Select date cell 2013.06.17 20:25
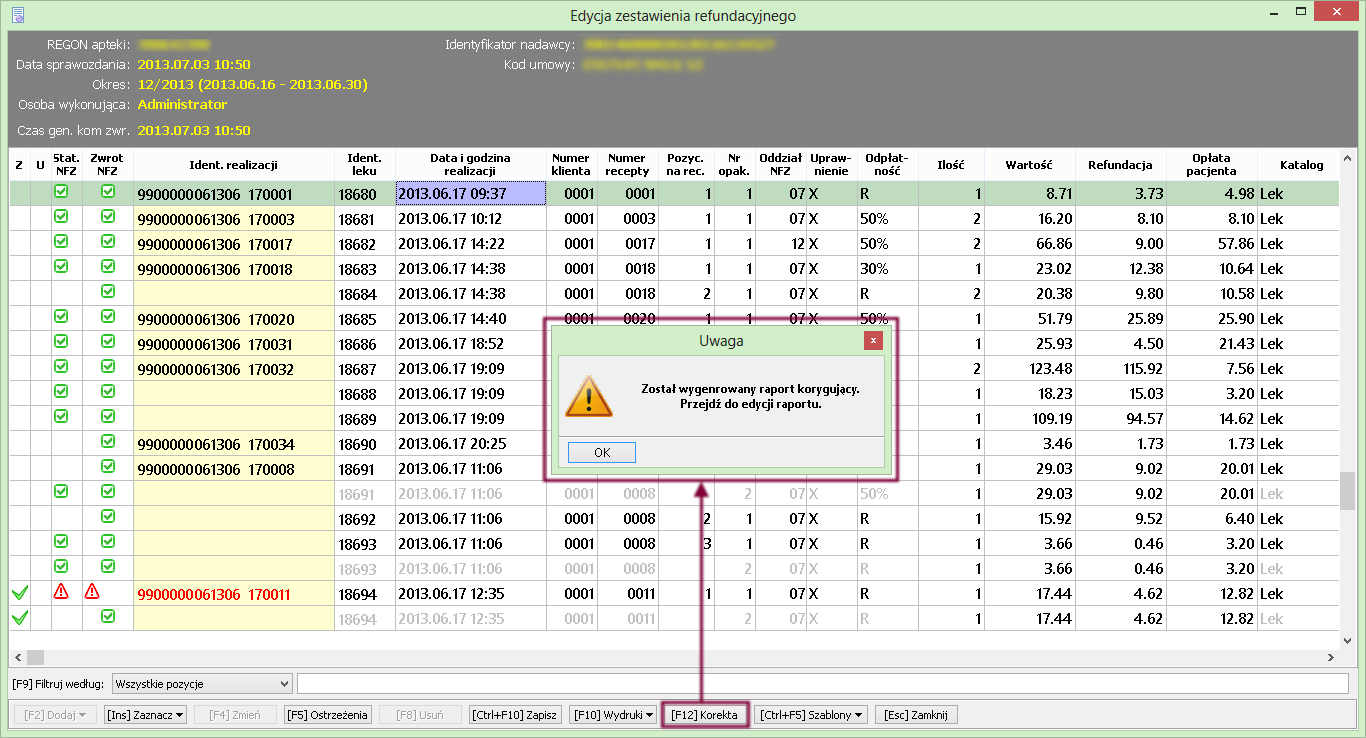The image size is (1366, 738). 470,443
